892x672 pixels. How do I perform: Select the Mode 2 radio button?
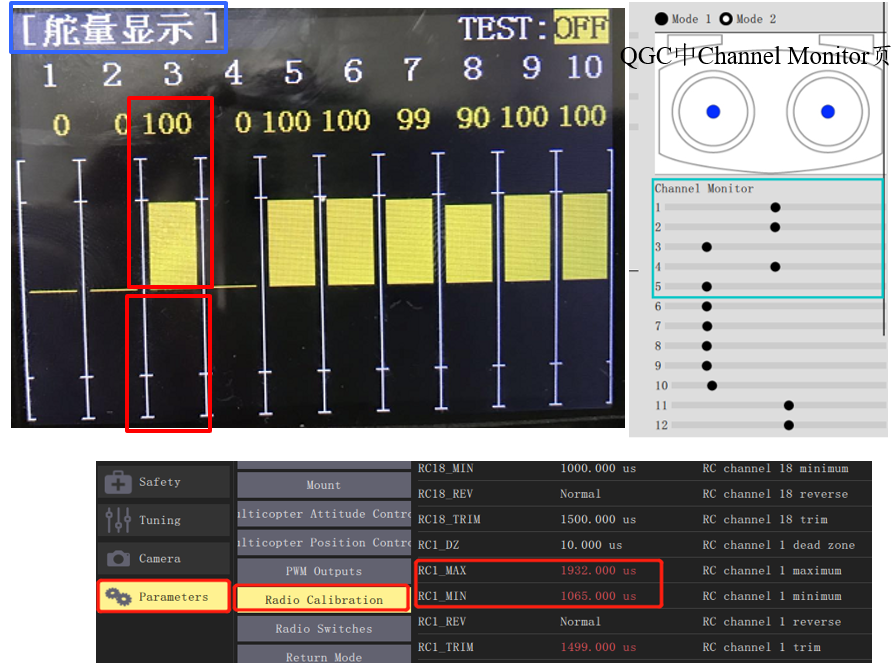[x=726, y=19]
